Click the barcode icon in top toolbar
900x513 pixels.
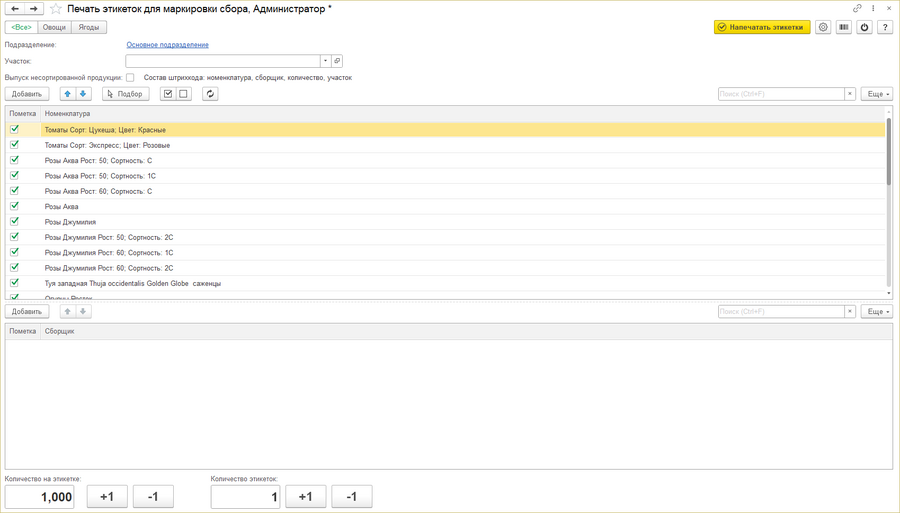coord(844,27)
